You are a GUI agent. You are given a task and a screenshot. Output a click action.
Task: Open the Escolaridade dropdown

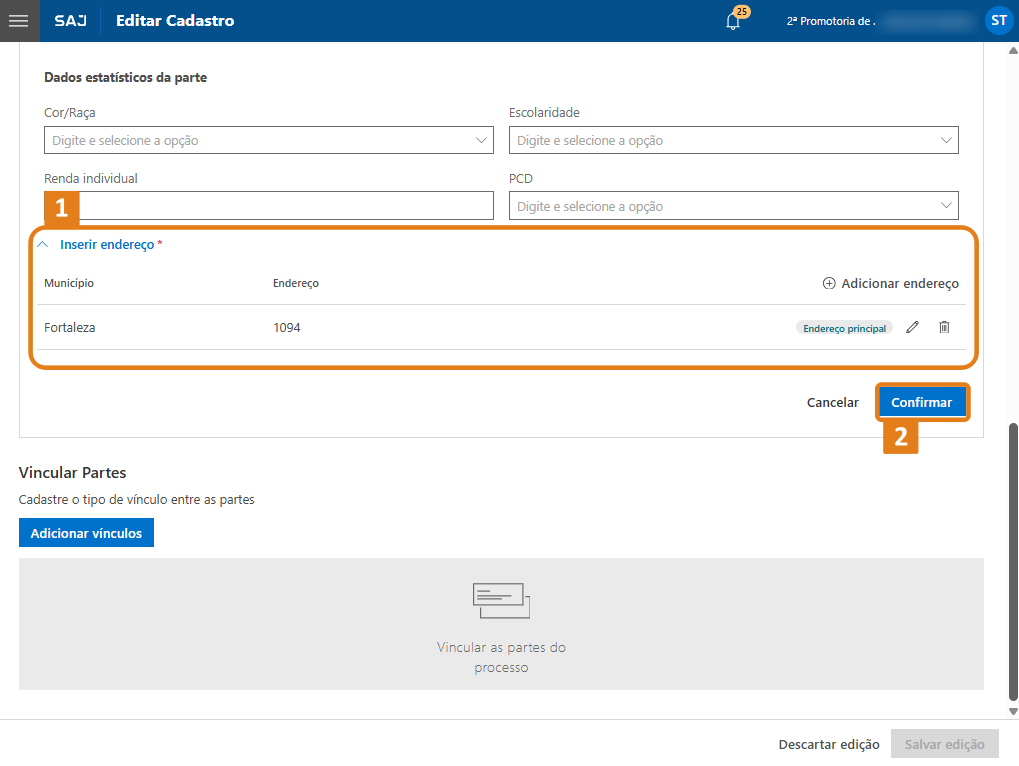point(733,141)
